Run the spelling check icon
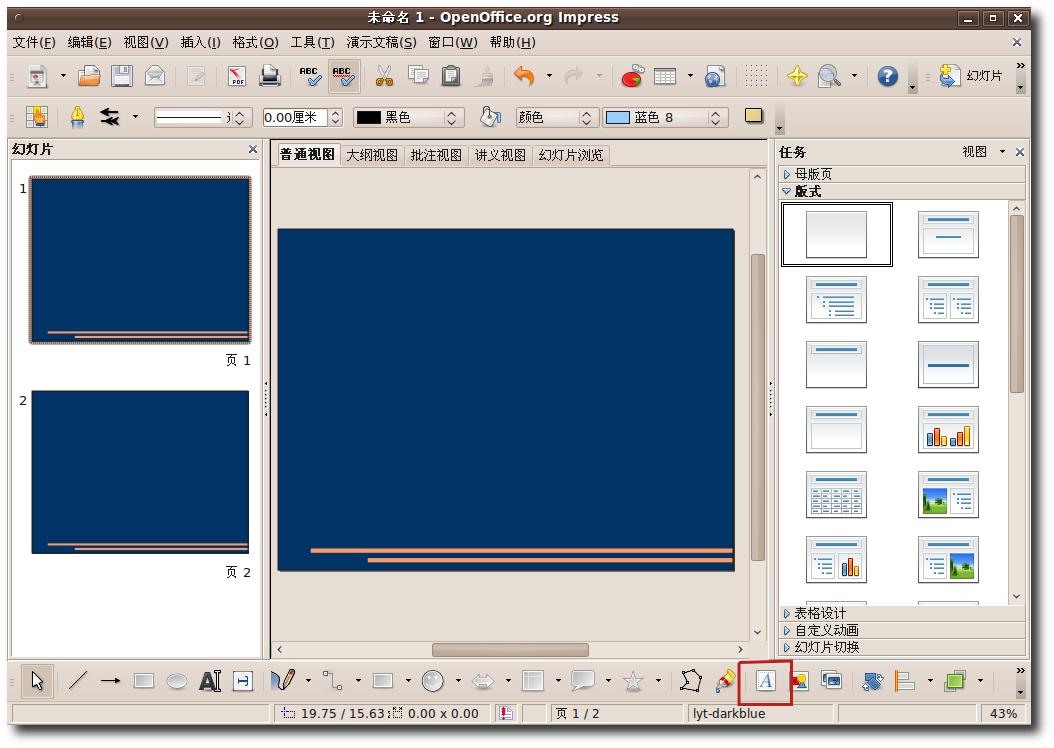Screen dimensions: 1054x748 (x=310, y=76)
